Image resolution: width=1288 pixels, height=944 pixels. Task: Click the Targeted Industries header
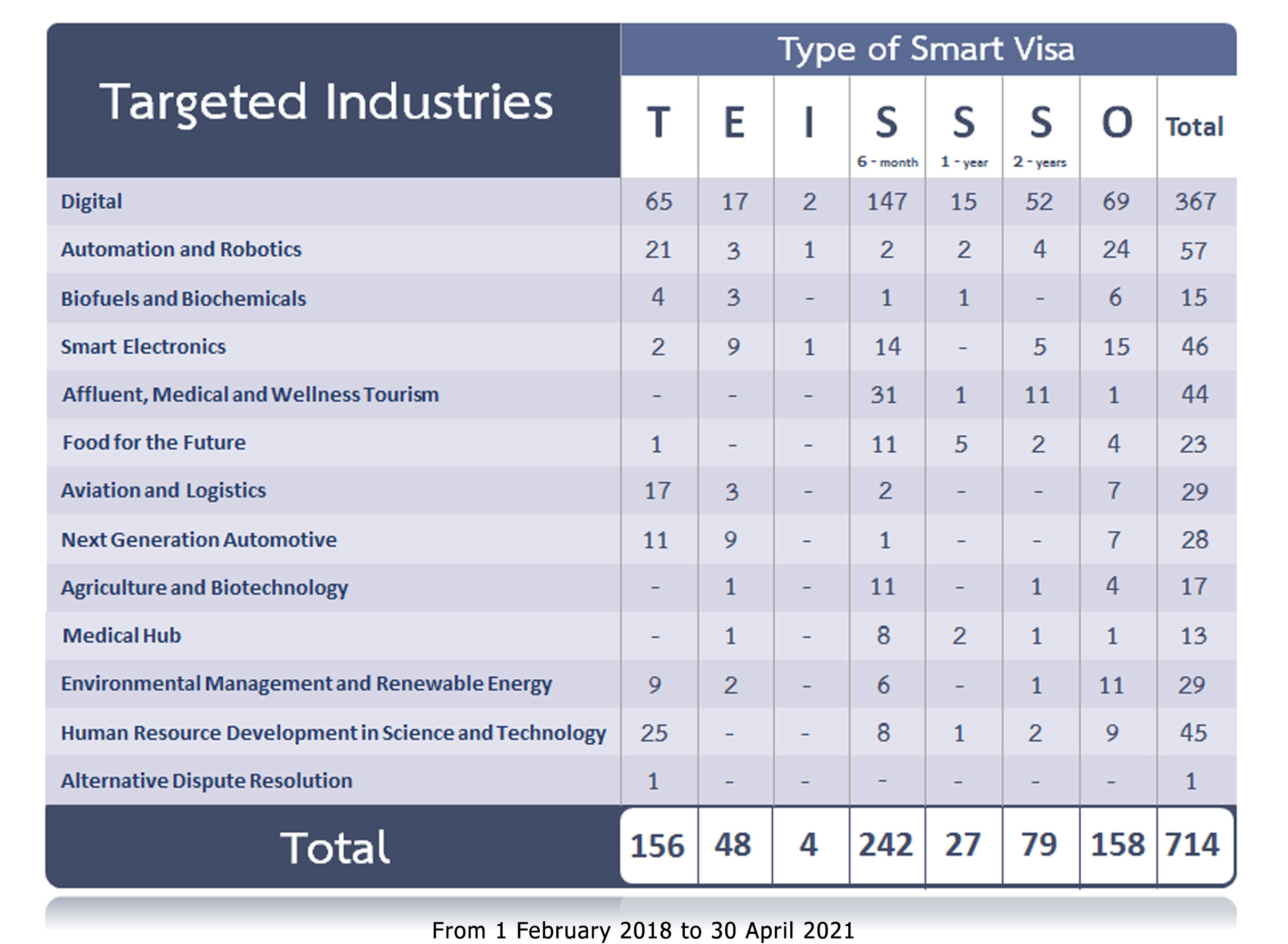326,103
